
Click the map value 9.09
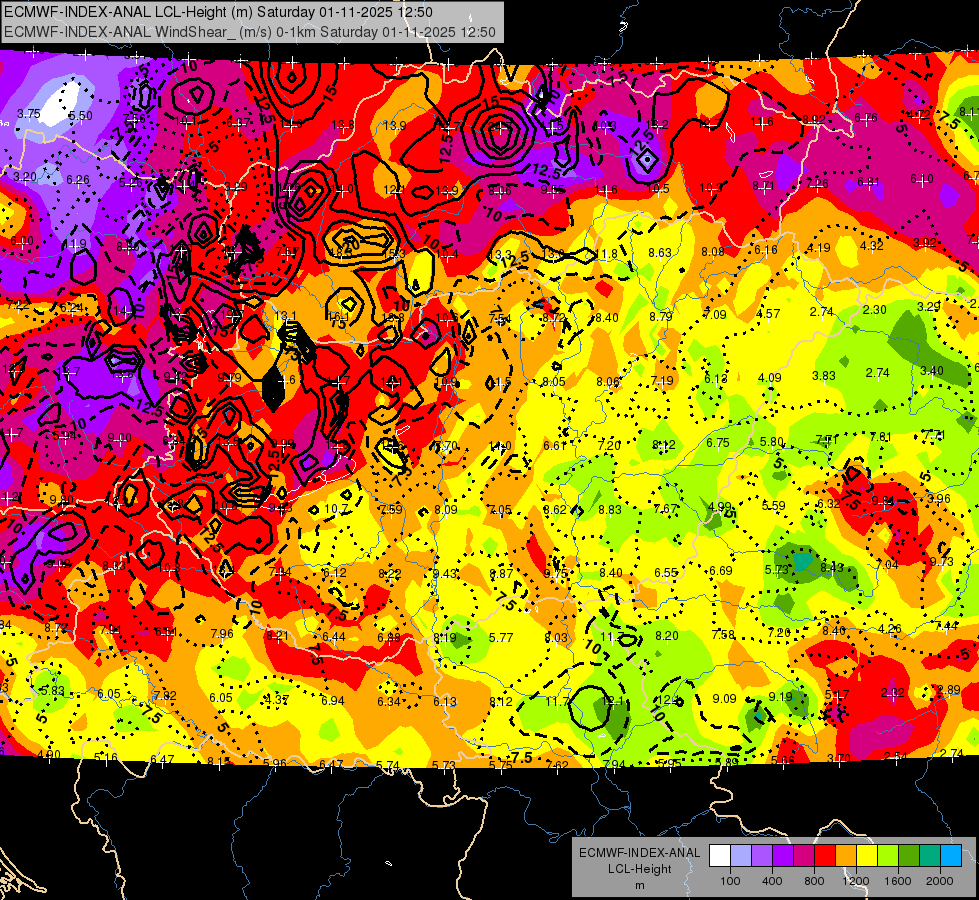pyautogui.click(x=725, y=698)
